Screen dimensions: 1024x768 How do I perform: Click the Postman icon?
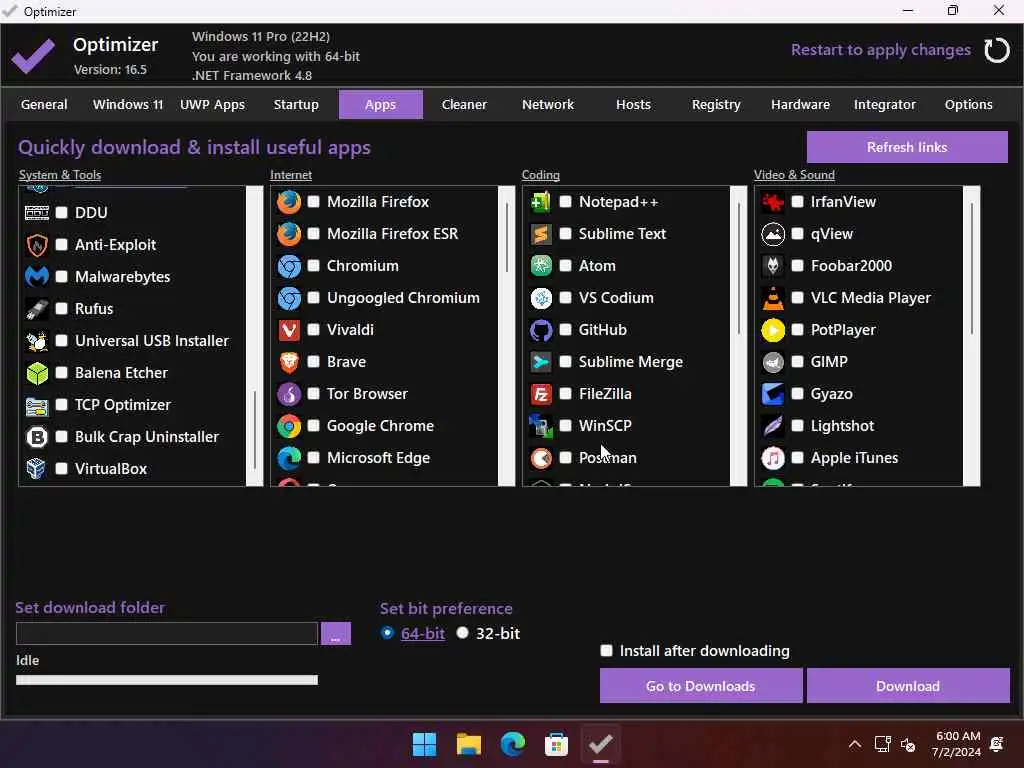tap(541, 458)
